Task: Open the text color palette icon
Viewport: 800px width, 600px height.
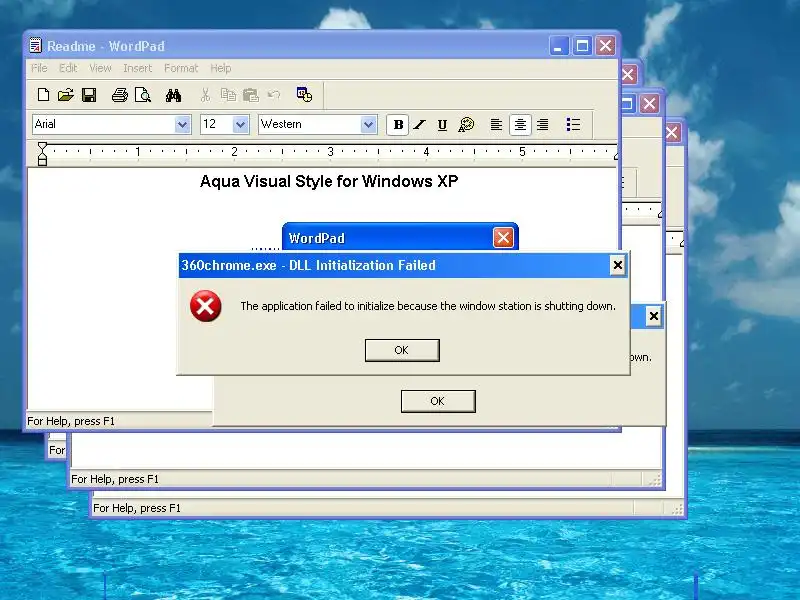Action: click(466, 124)
